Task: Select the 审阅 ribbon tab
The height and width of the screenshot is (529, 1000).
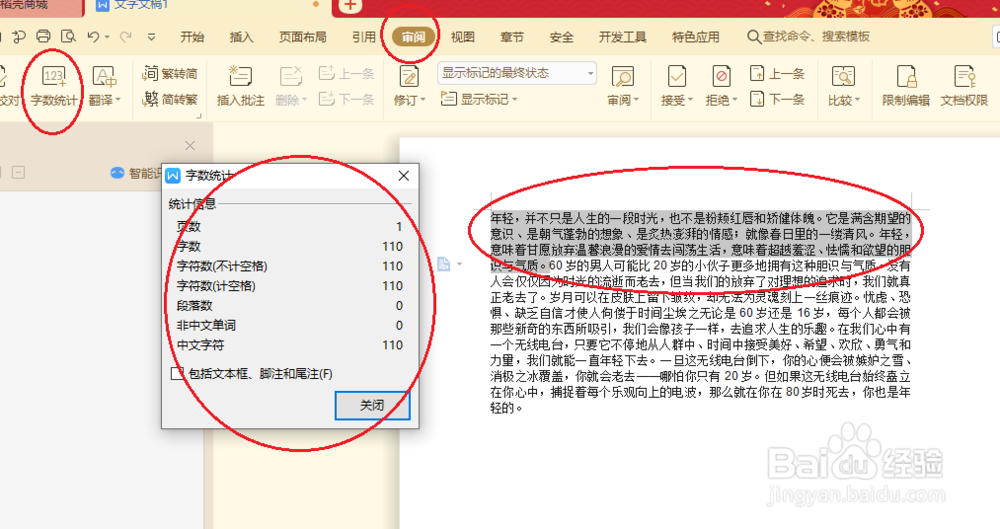Action: pos(413,37)
